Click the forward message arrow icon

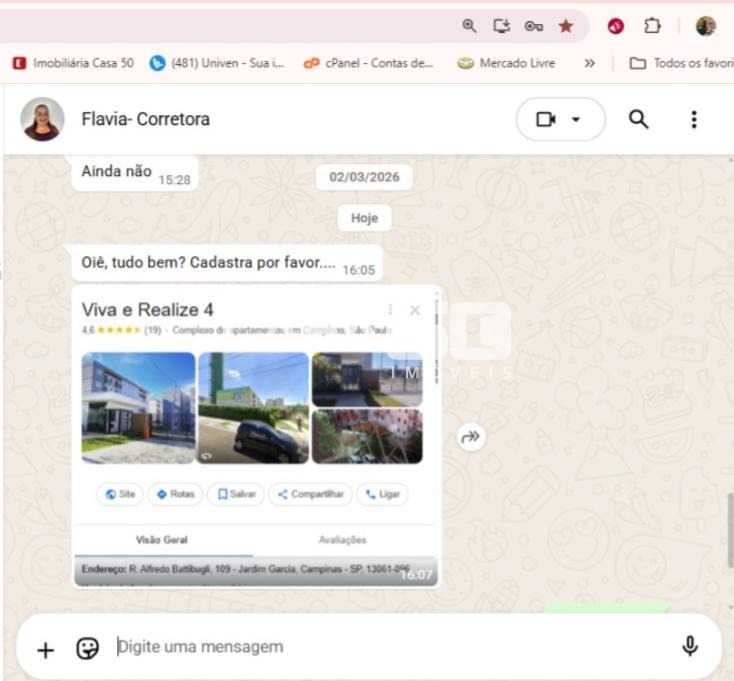click(x=471, y=436)
